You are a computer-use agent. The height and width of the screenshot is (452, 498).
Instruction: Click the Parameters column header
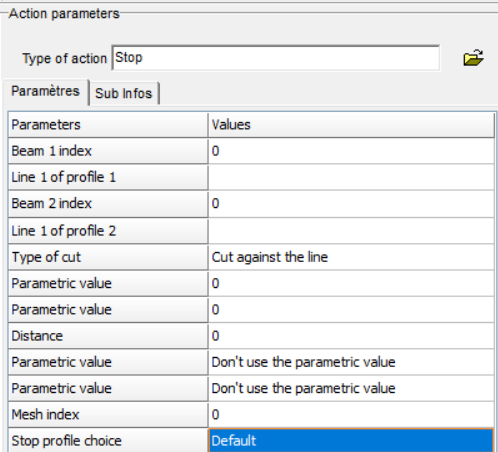click(x=108, y=125)
